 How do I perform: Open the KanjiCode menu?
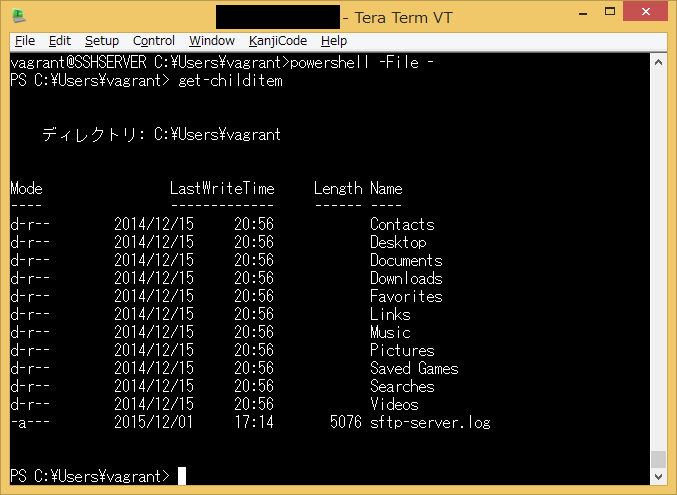point(278,41)
